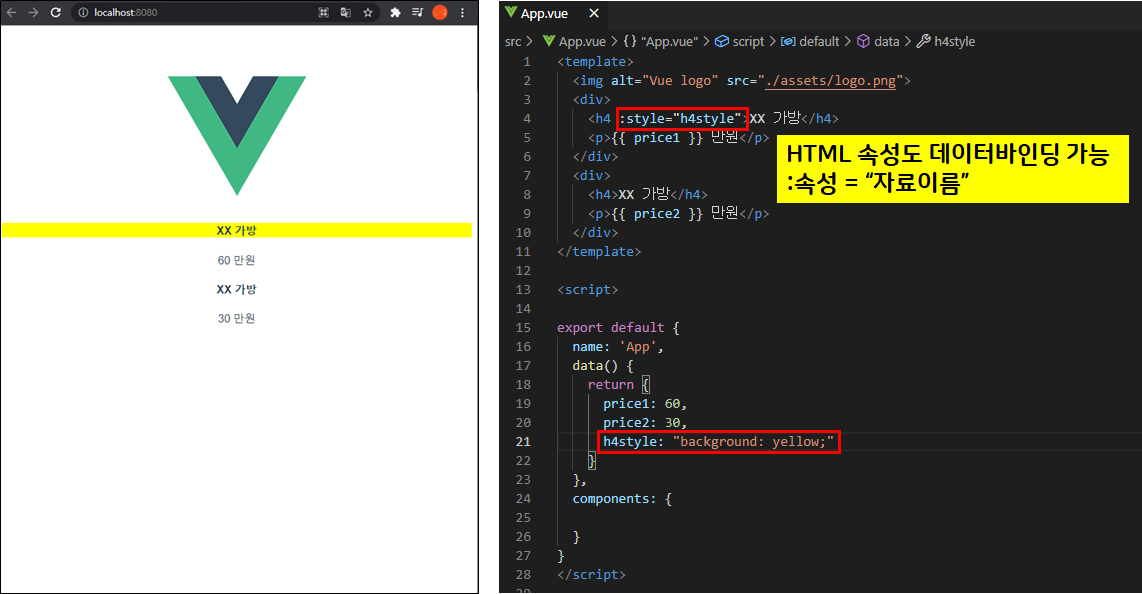Close the App.vue editor tab
Viewport: 1142px width, 594px height.
[594, 13]
